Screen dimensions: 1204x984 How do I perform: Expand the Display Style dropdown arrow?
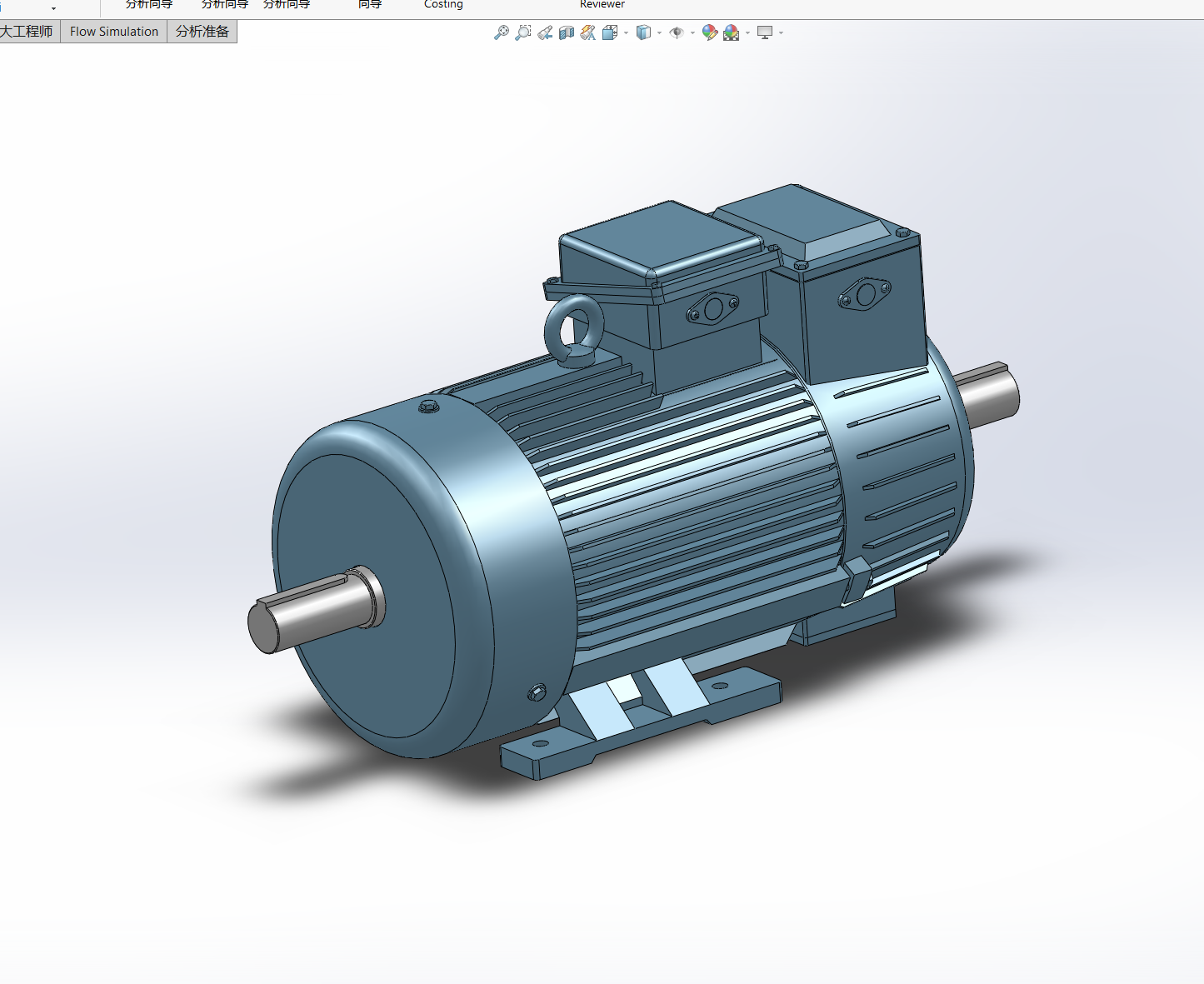659,33
